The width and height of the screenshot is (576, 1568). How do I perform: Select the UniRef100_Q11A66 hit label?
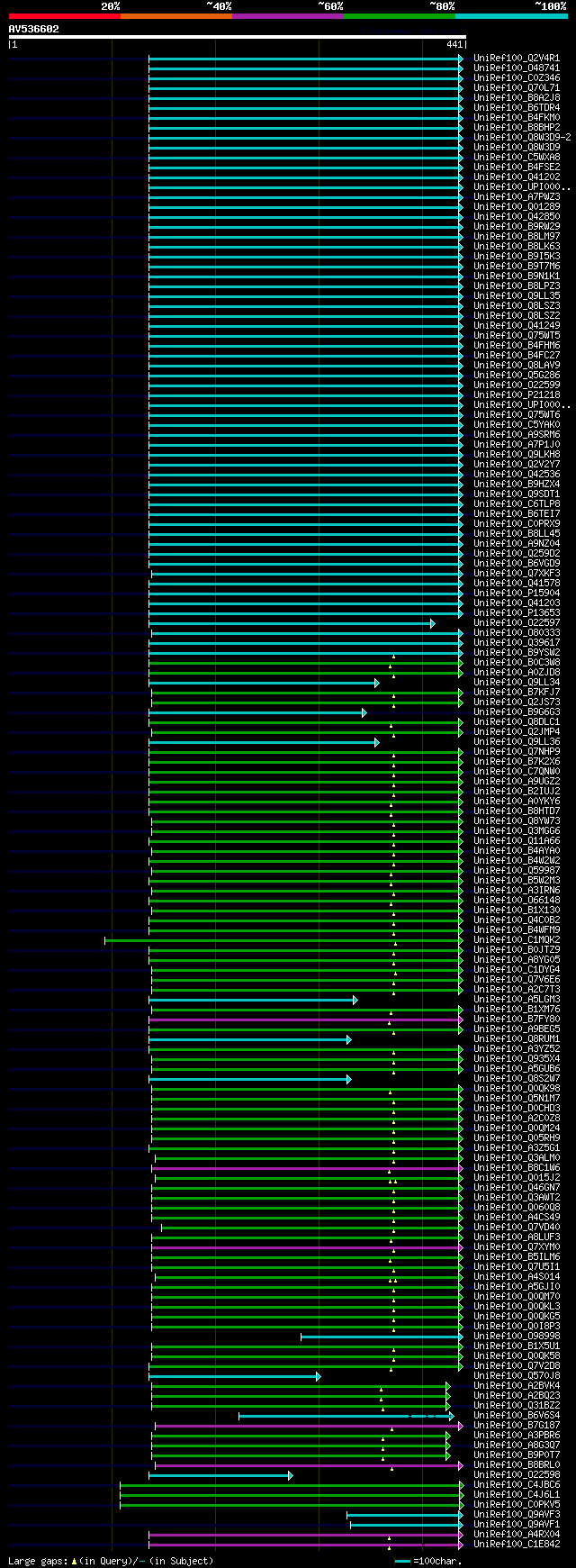(x=517, y=840)
